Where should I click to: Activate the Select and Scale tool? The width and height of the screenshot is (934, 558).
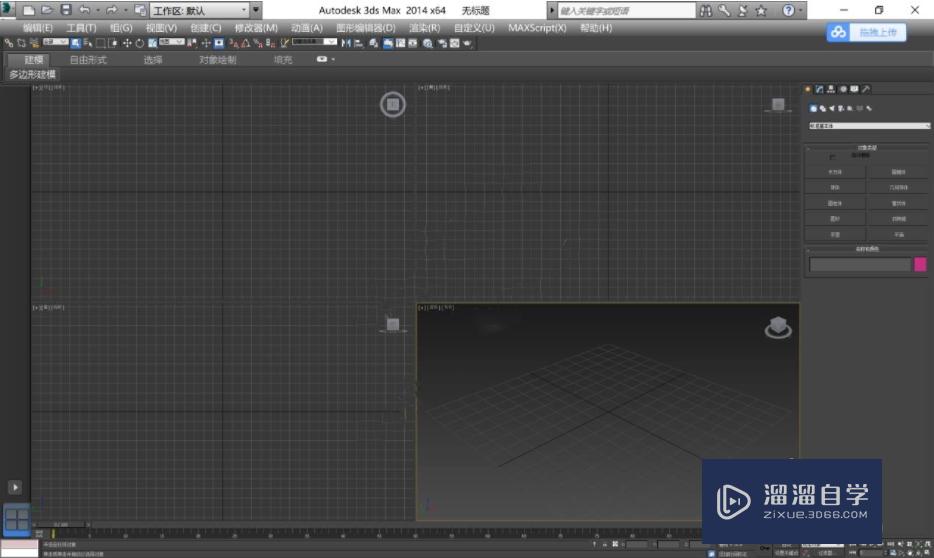[x=152, y=43]
